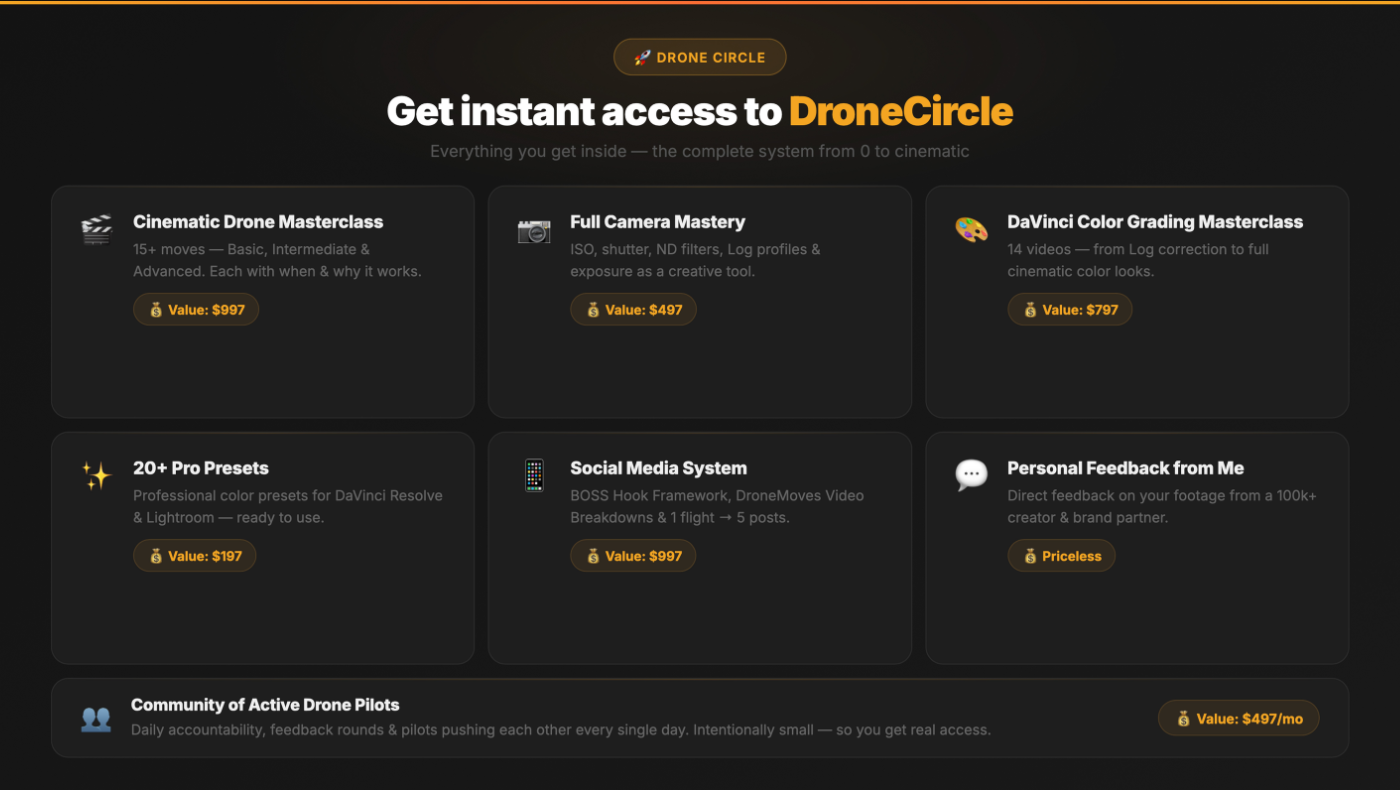Click the 'Professional color presets for DaVinci Resolve' description

pyautogui.click(x=288, y=506)
